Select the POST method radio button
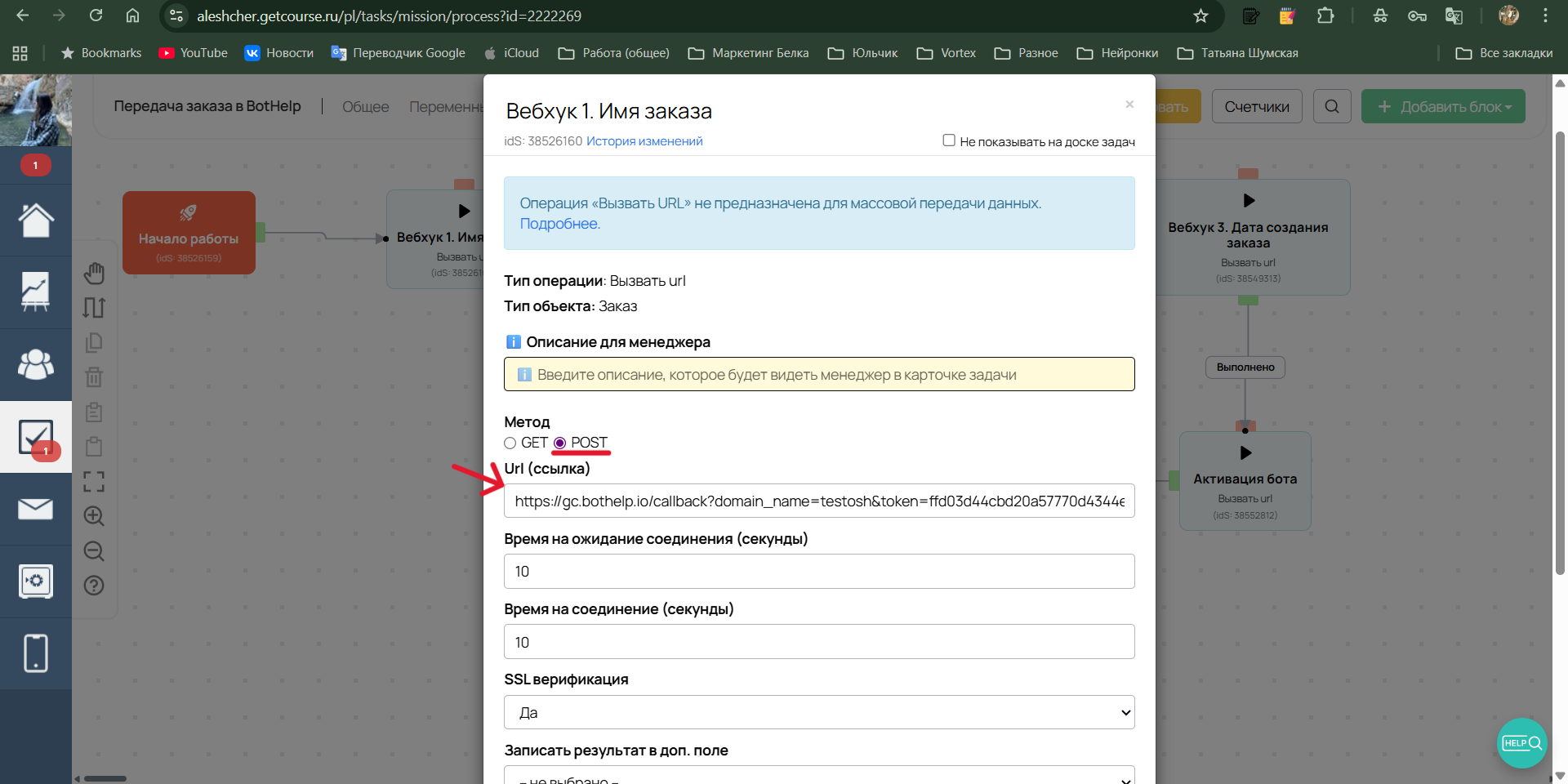The width and height of the screenshot is (1568, 784). point(560,443)
